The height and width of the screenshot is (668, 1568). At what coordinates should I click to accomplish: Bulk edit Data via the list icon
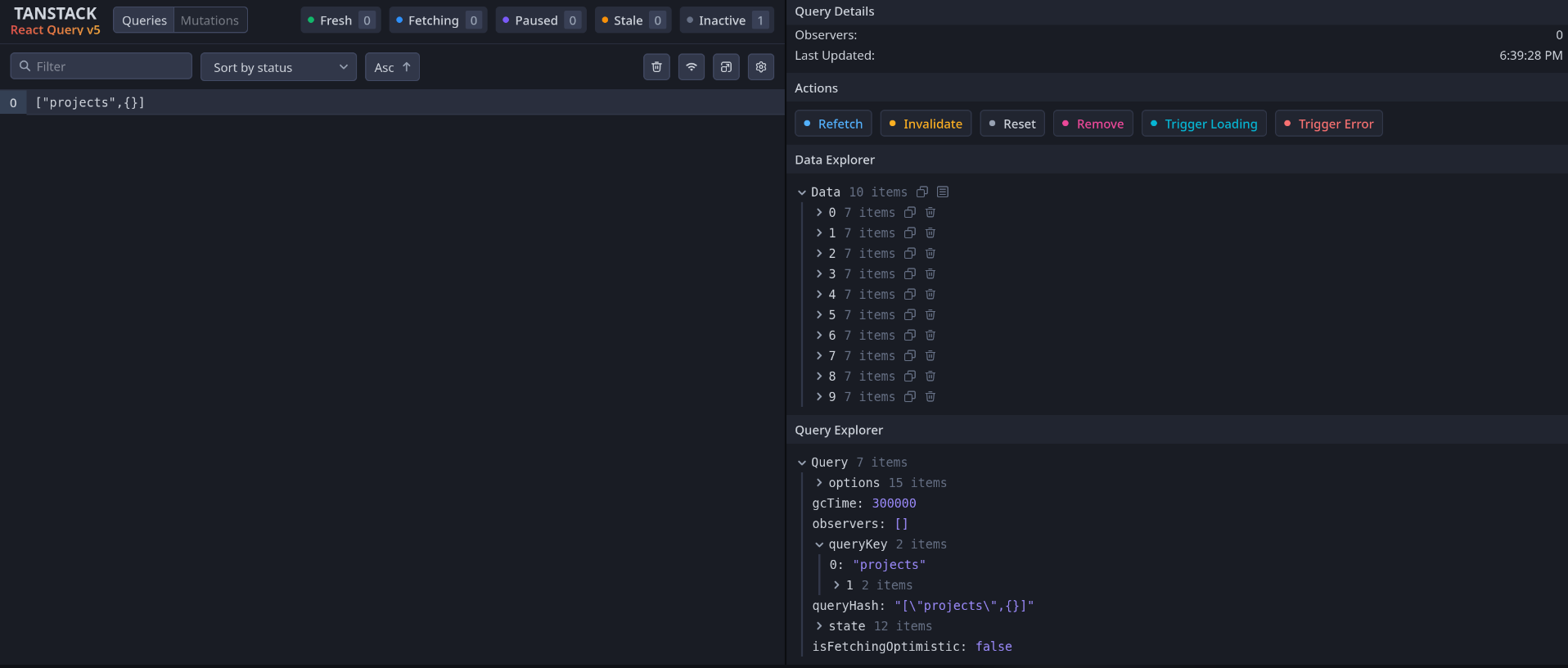pyautogui.click(x=943, y=192)
